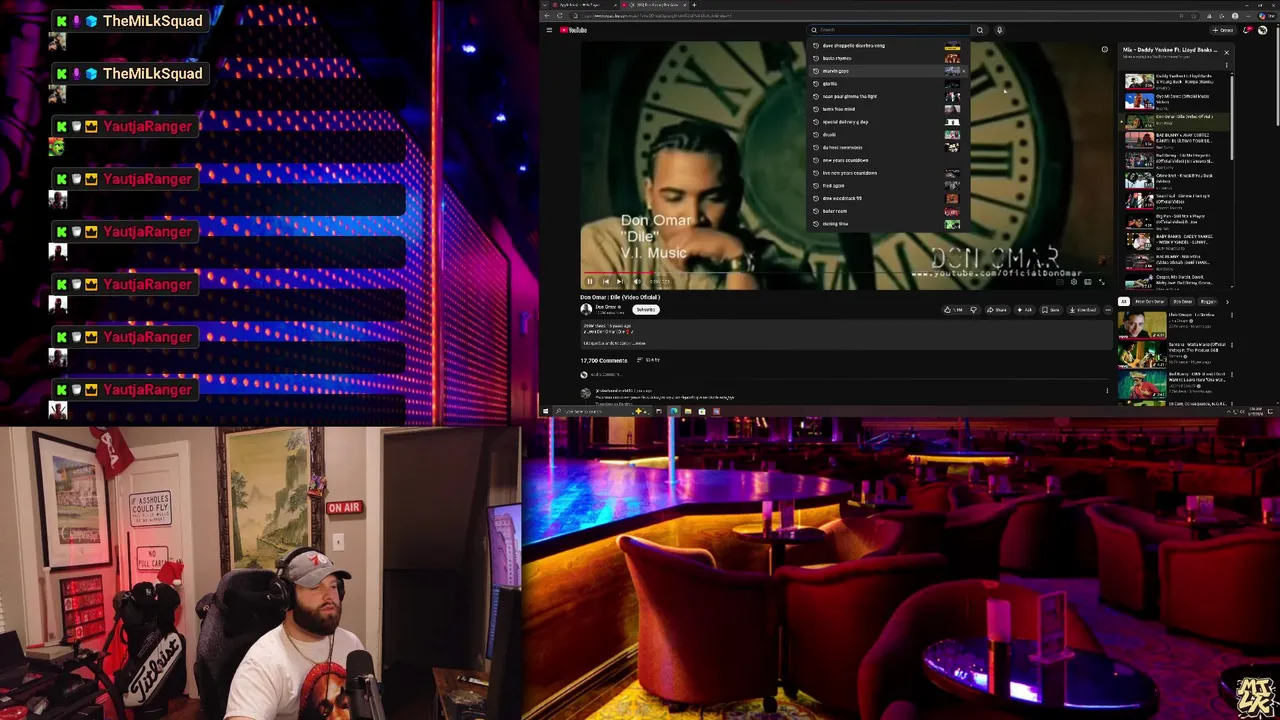Select 'sean paul gimme the light' suggestion
The height and width of the screenshot is (720, 1280).
point(886,96)
